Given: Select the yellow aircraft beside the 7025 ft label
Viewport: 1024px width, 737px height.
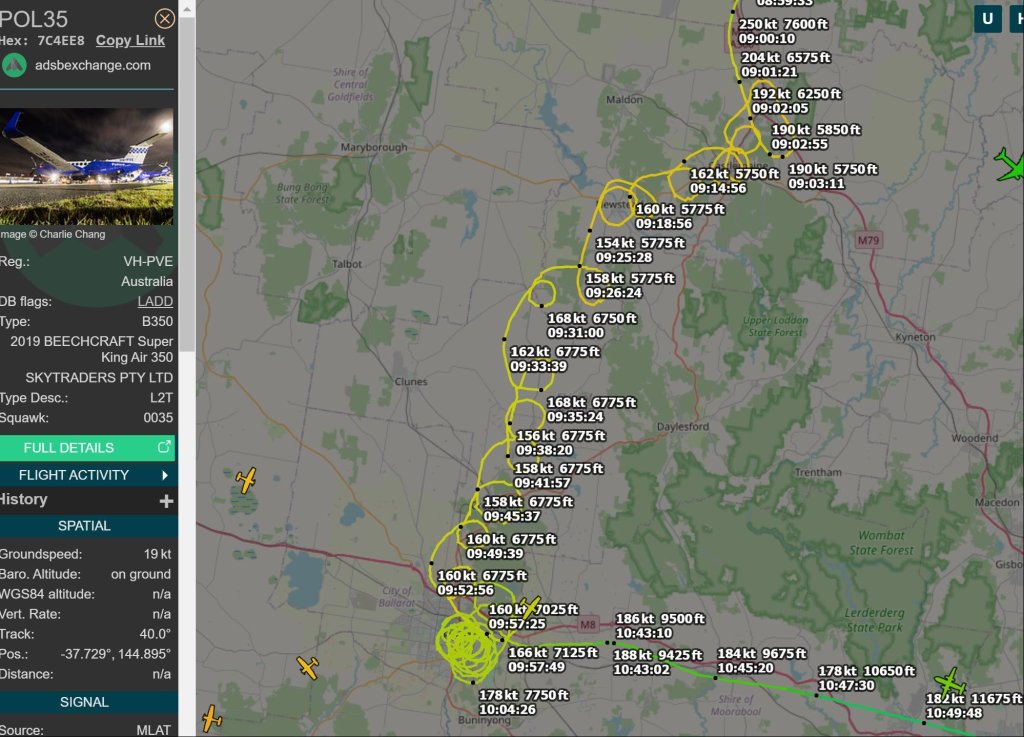Looking at the screenshot, I should click(x=529, y=605).
